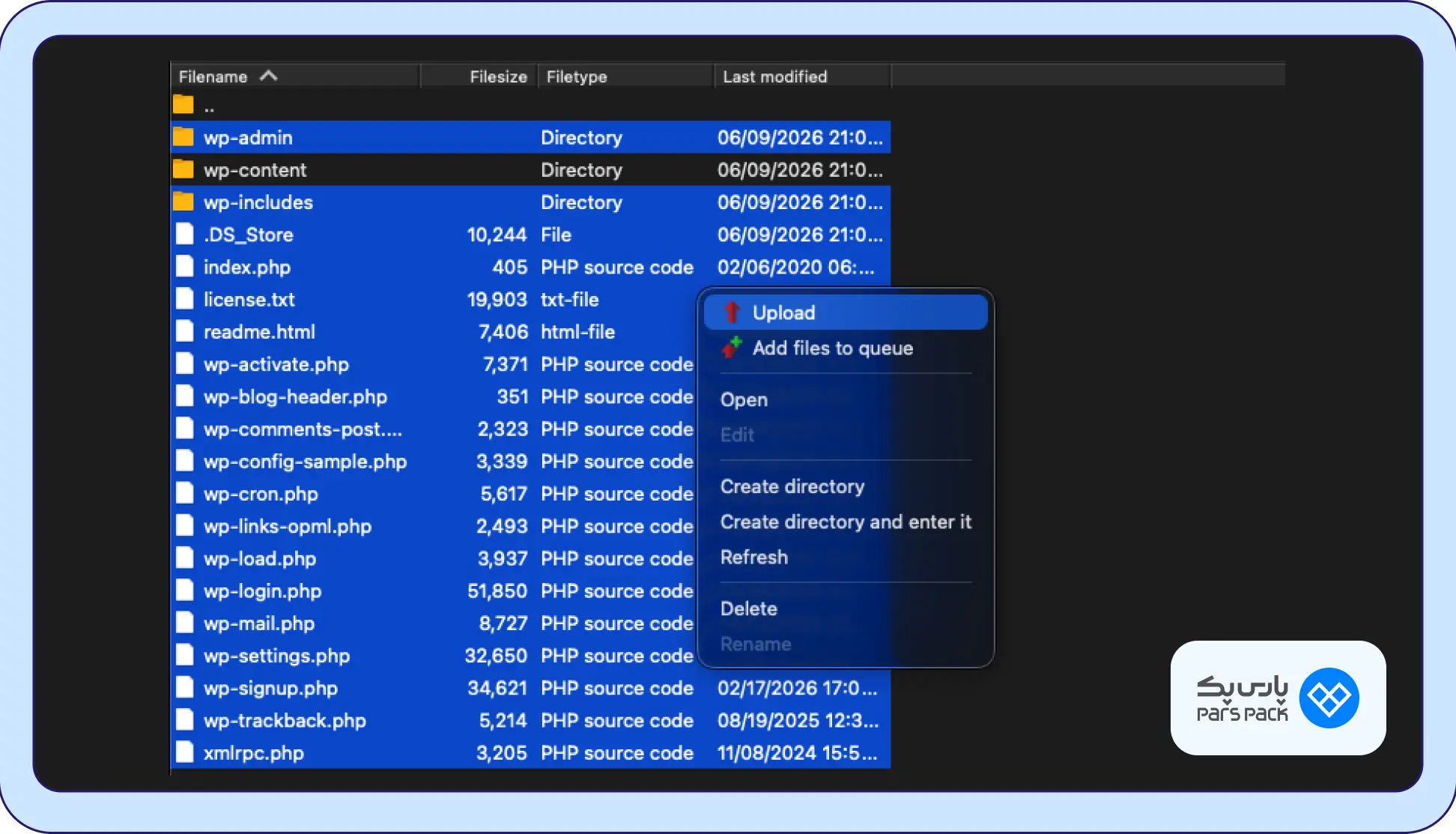
Task: Click the red Upload arrow icon
Action: 732,312
